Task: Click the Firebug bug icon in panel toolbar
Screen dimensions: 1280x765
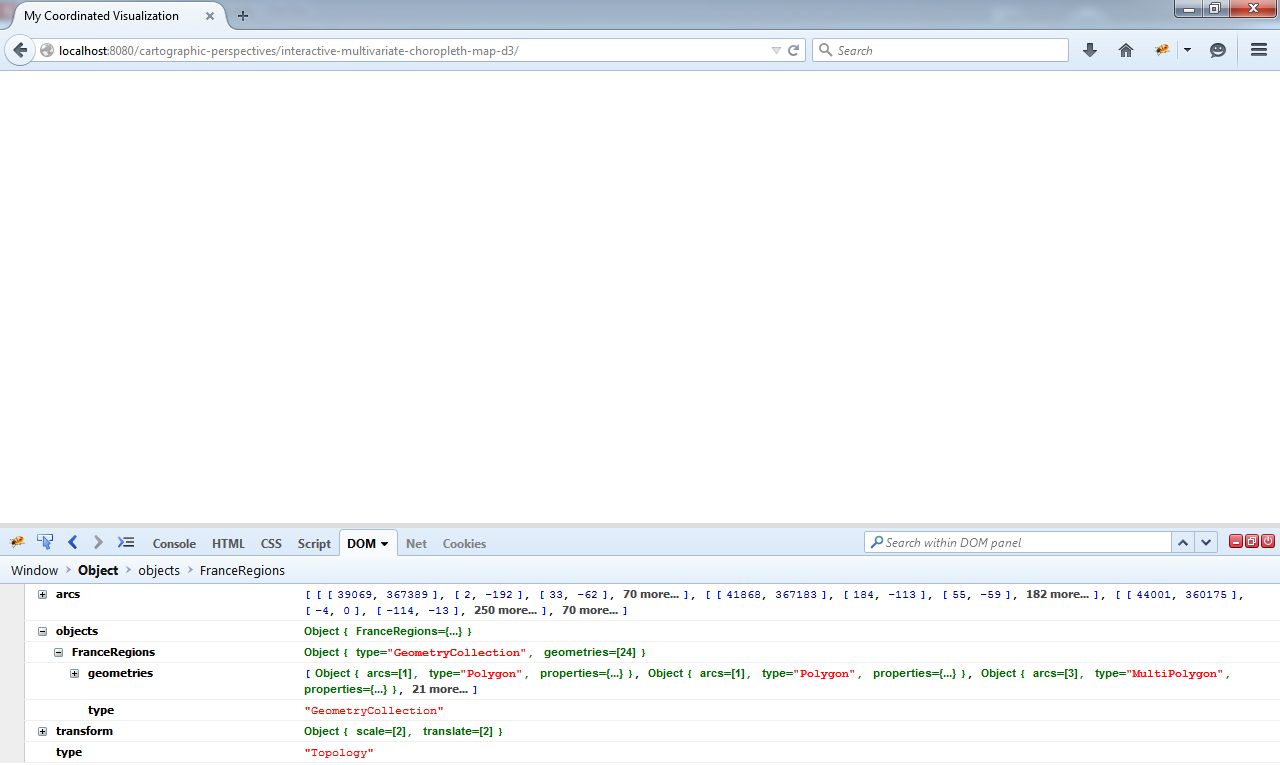Action: tap(17, 542)
